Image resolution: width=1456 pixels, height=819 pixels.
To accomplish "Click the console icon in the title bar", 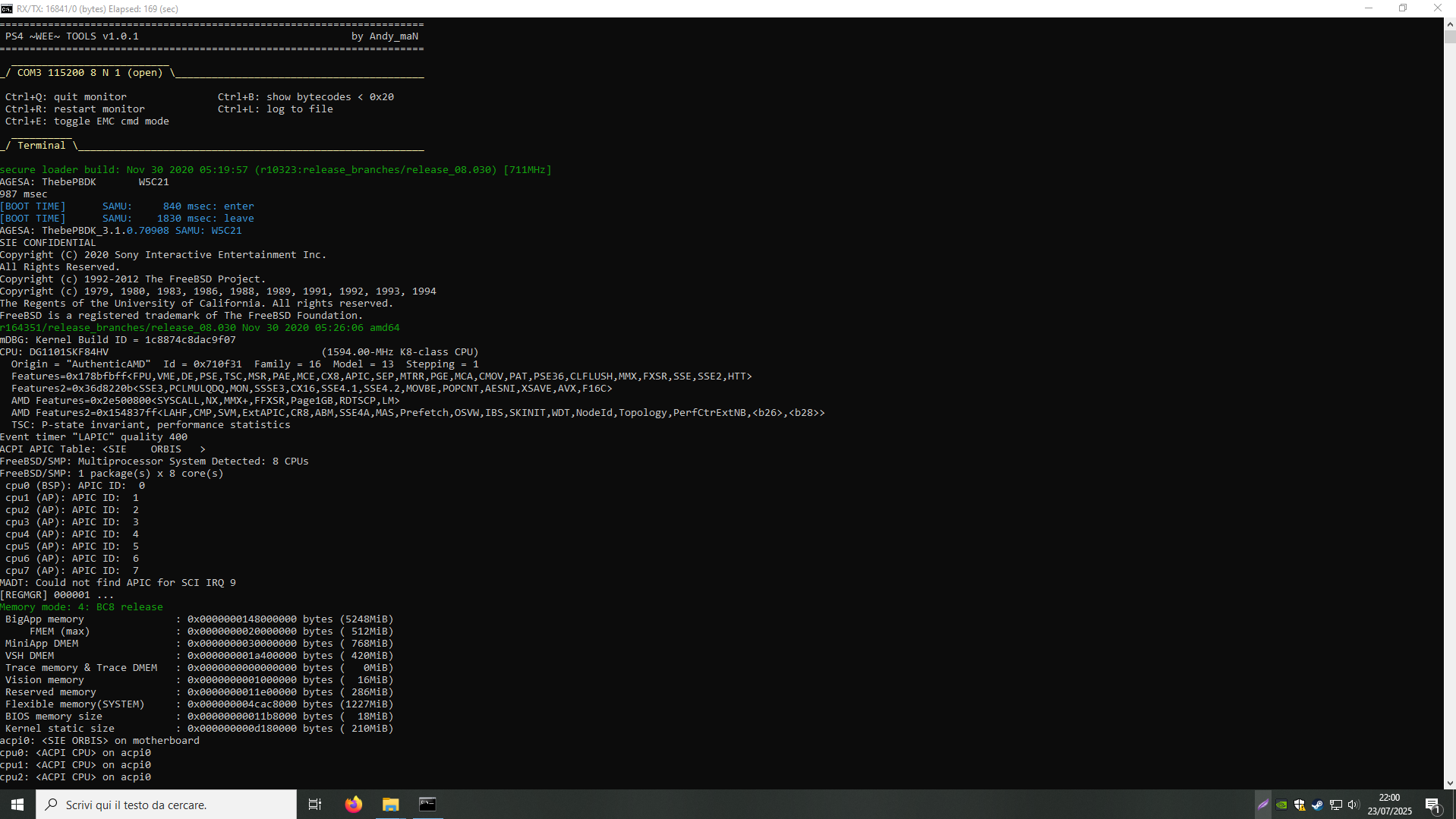I will [x=7, y=8].
